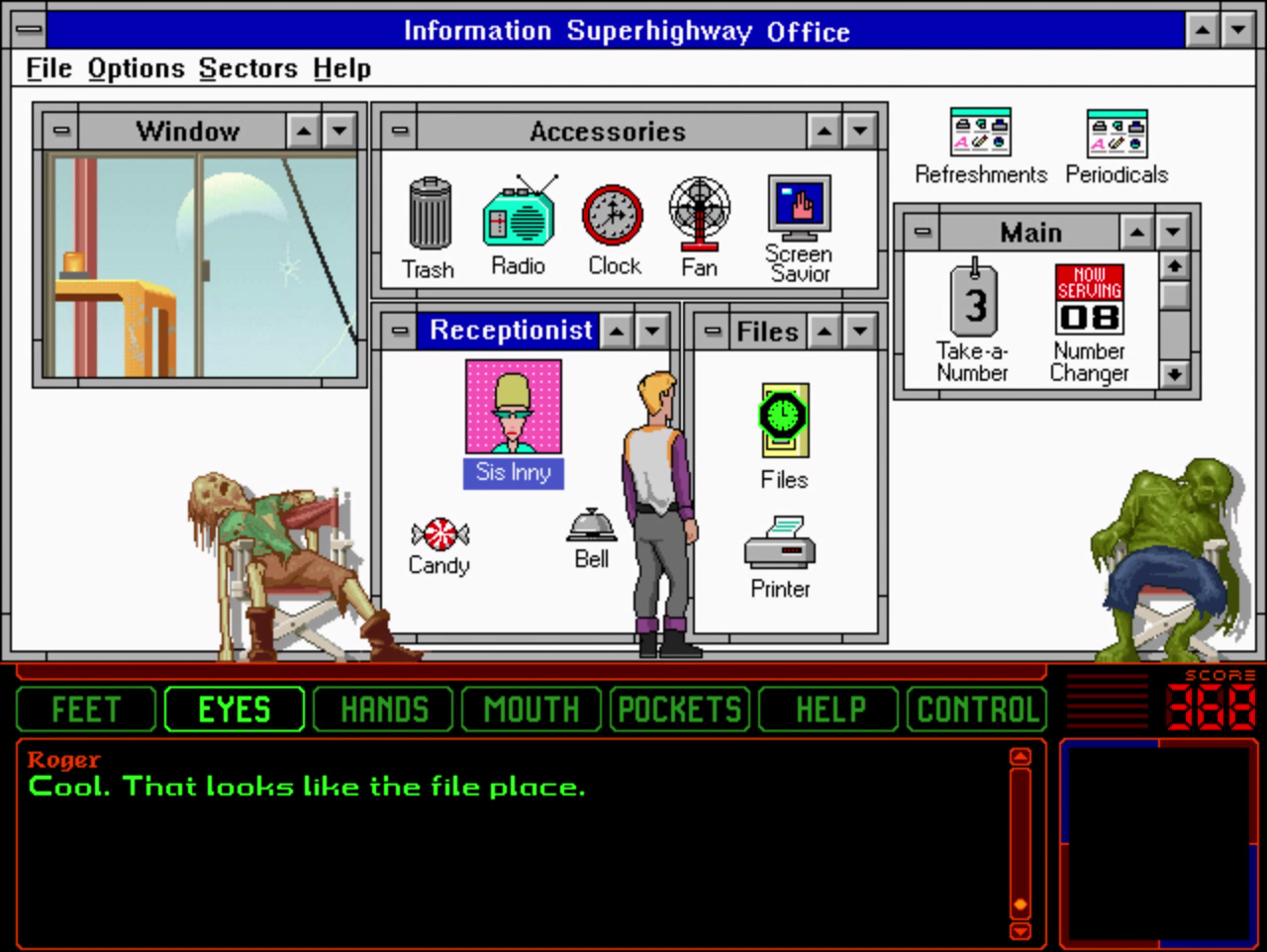Click the "Cool. That looks like the file place." message
This screenshot has height=952, width=1267.
(x=307, y=787)
